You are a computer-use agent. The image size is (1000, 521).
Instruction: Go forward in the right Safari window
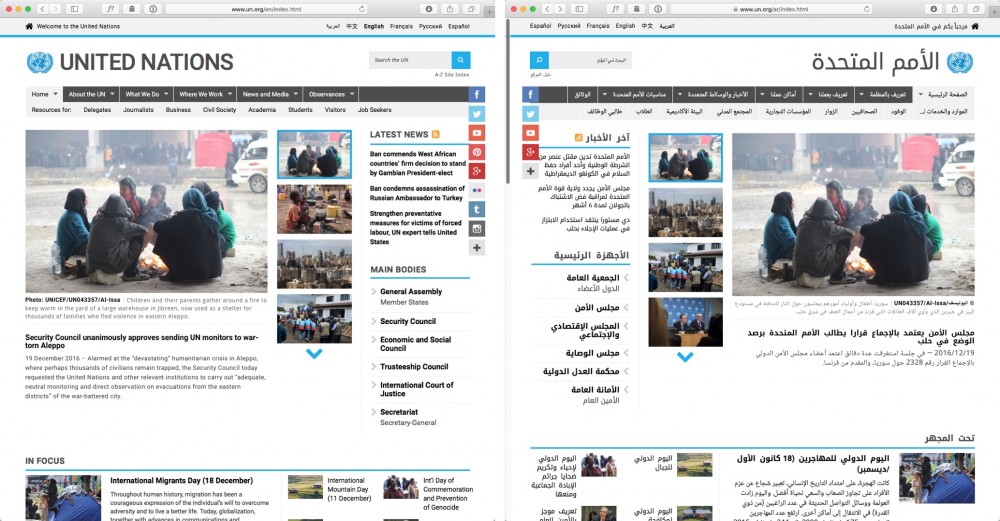(560, 9)
